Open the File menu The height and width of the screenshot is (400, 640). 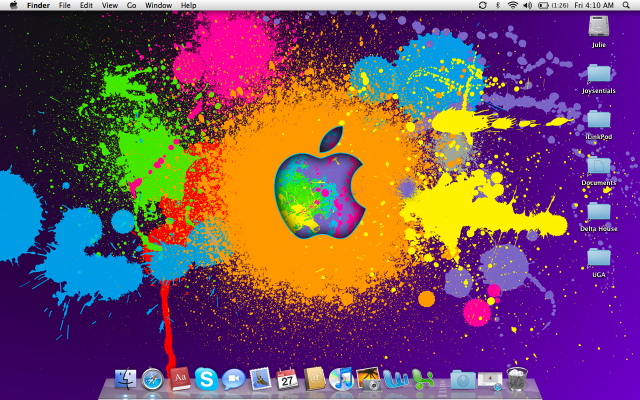coord(64,5)
